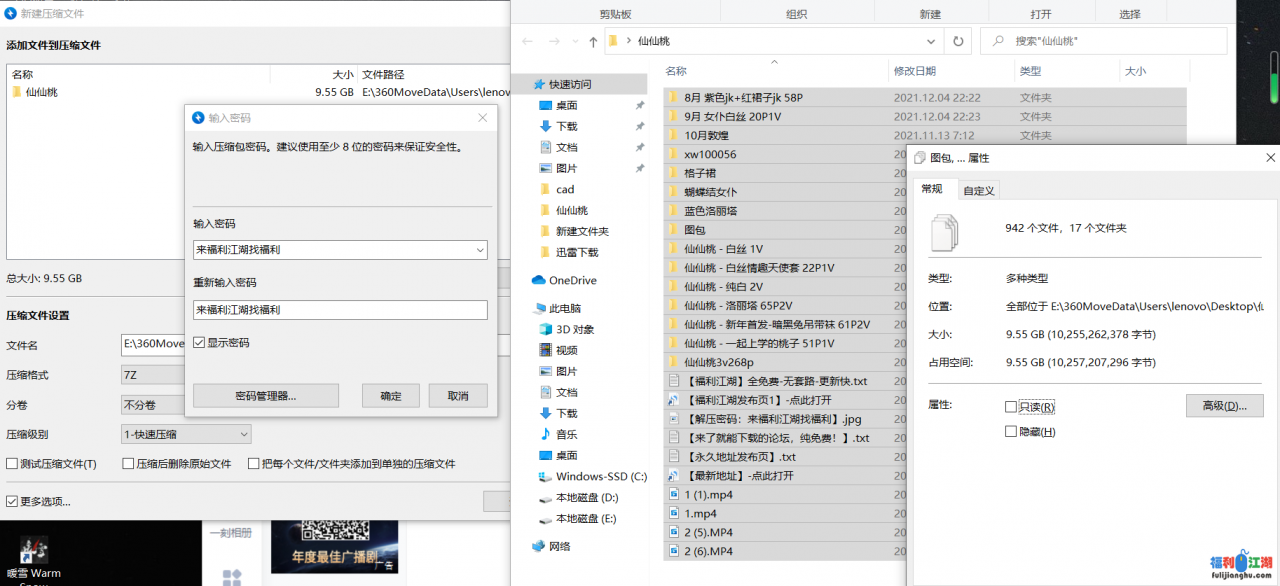1280x586 pixels.
Task: Click the up-directory arrow in Explorer
Action: [593, 42]
